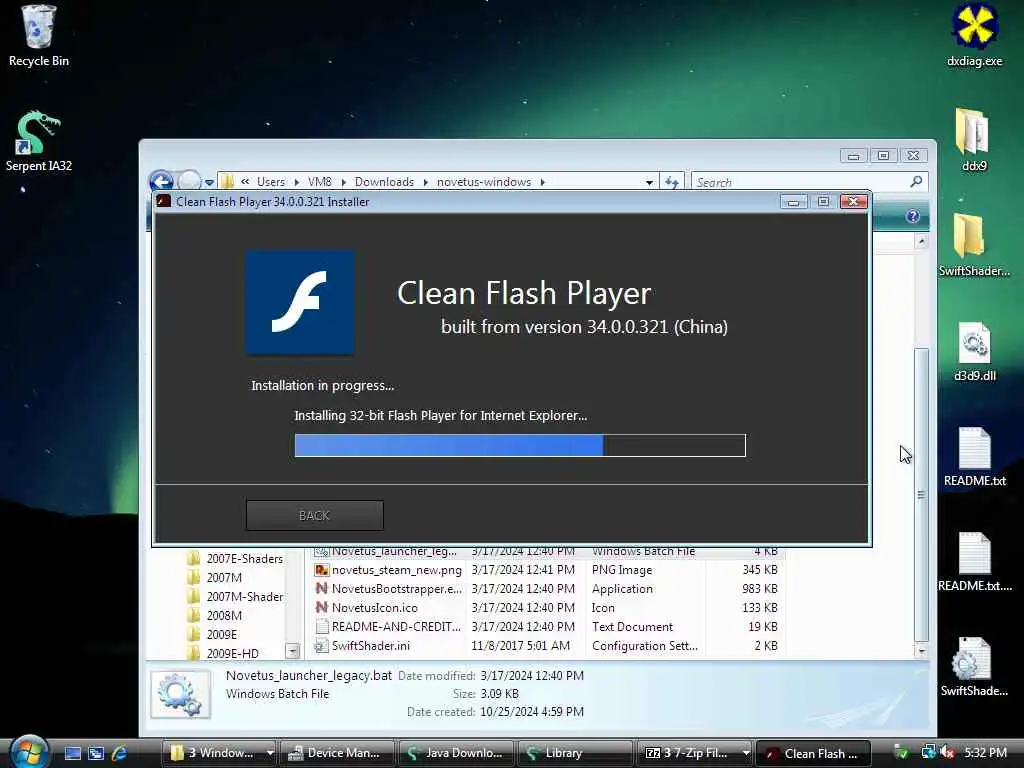This screenshot has height=768, width=1024.
Task: Click Switch between windows quick launch icon
Action: click(96, 753)
